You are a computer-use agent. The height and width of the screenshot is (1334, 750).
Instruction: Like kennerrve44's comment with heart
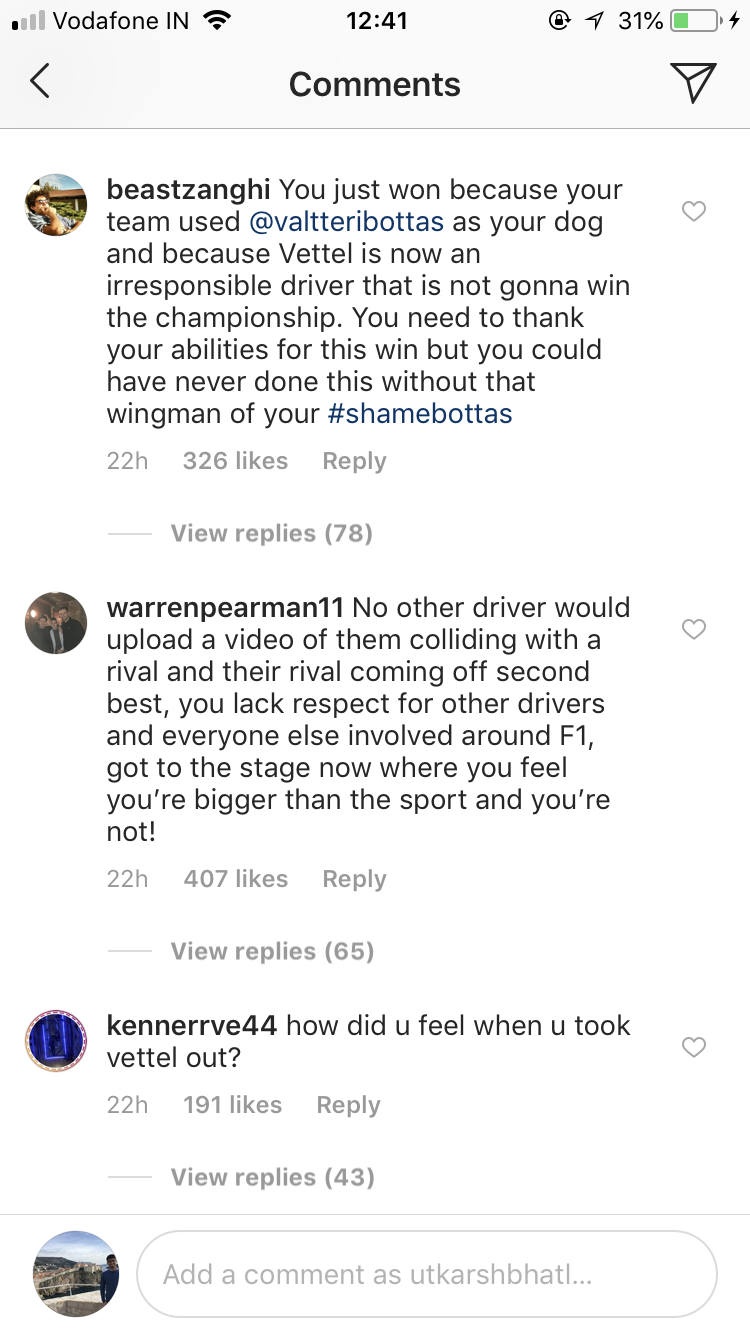pyautogui.click(x=693, y=1047)
